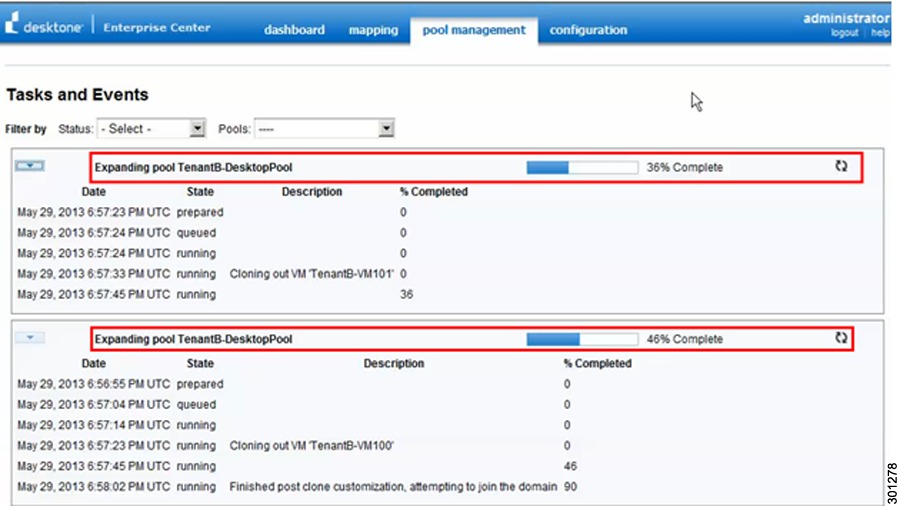900x506 pixels.
Task: Select 'May 29, 2013 6:57:04 PM UTC' date cell
Action: pos(94,404)
